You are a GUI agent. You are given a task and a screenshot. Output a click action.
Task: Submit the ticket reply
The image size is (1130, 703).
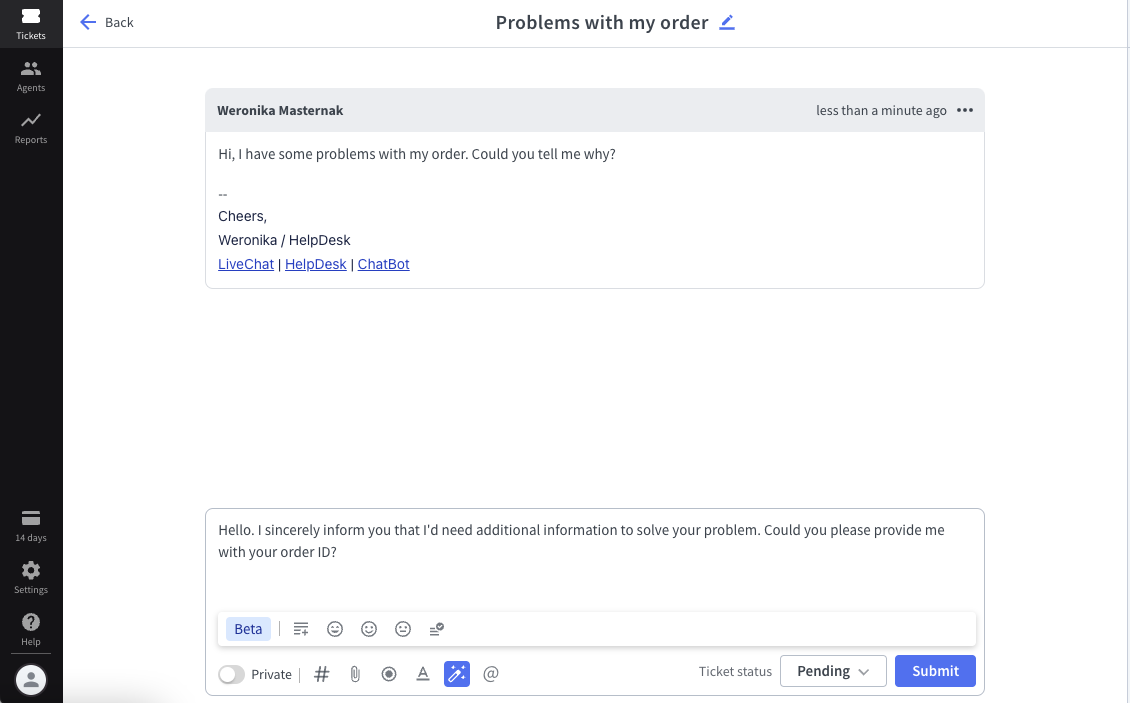point(934,671)
